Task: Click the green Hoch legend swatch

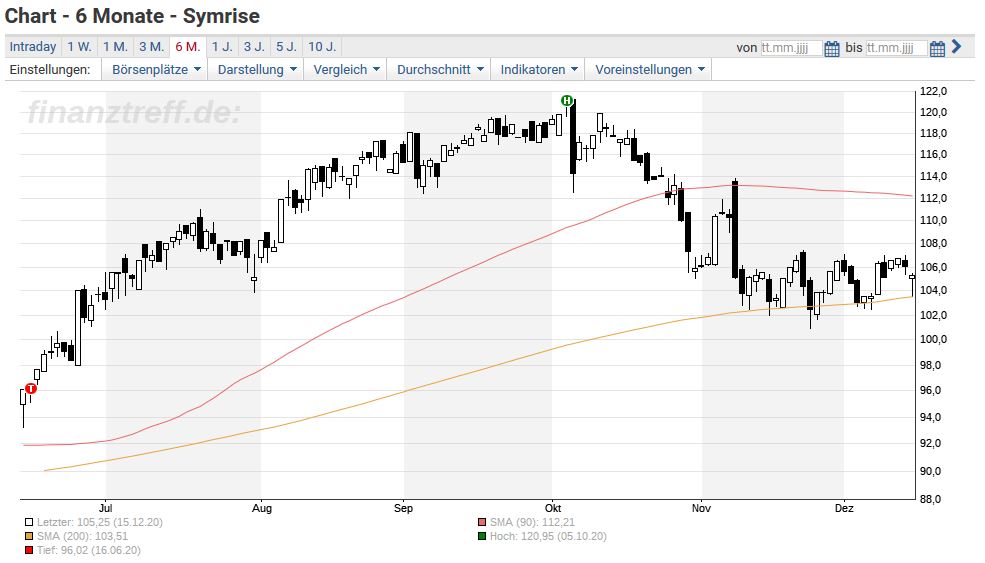Action: pyautogui.click(x=482, y=537)
